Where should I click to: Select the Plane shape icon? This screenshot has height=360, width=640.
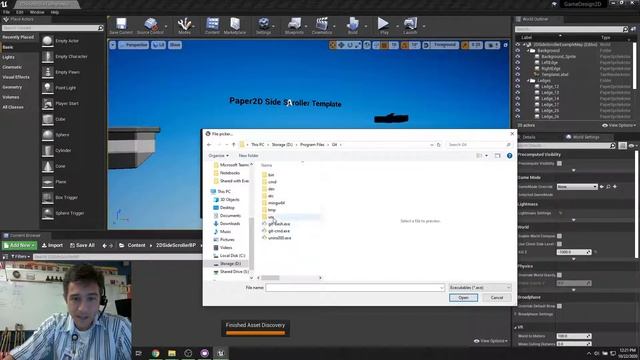point(48,181)
